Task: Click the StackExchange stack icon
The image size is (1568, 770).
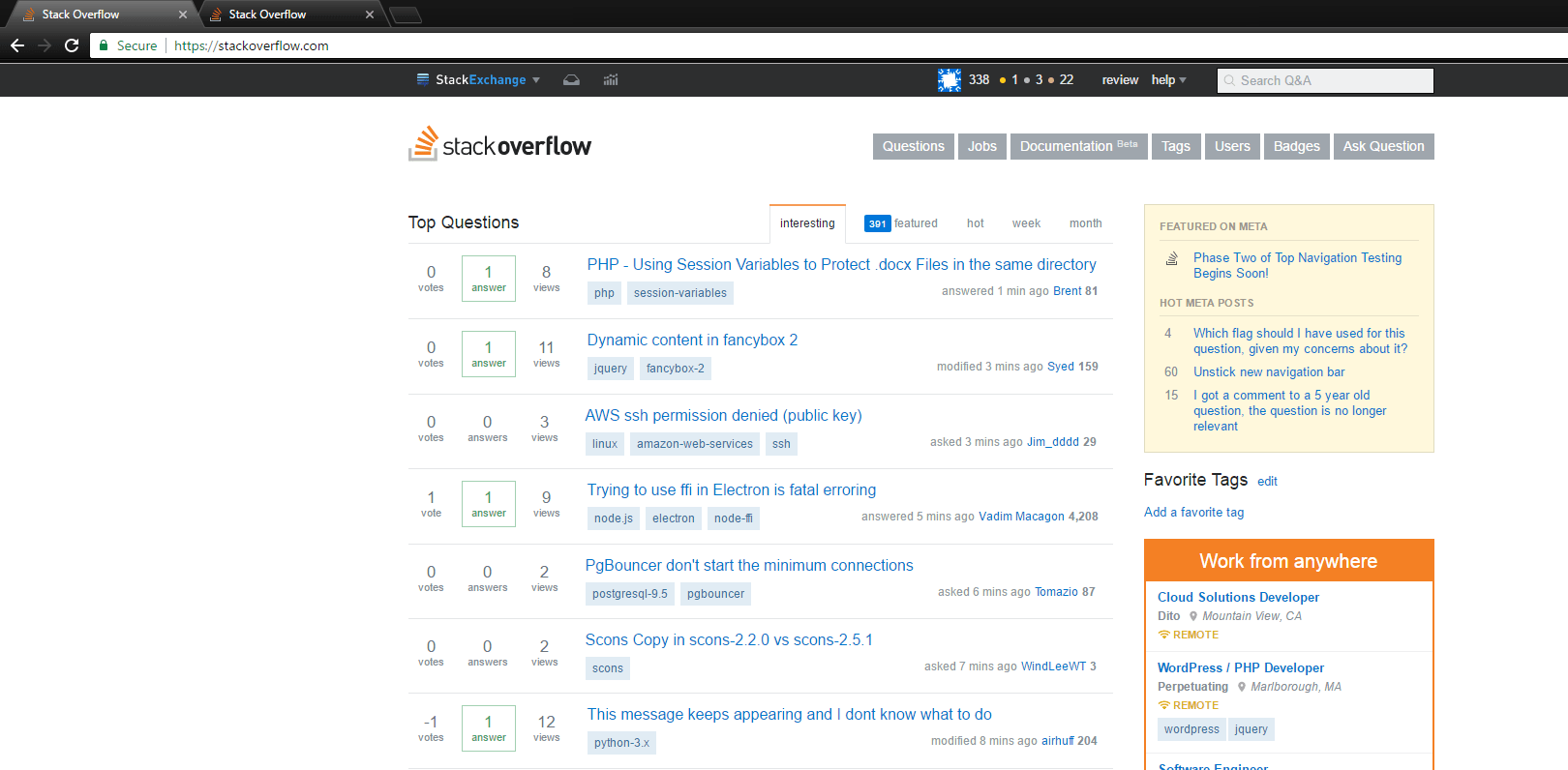Action: tap(423, 79)
